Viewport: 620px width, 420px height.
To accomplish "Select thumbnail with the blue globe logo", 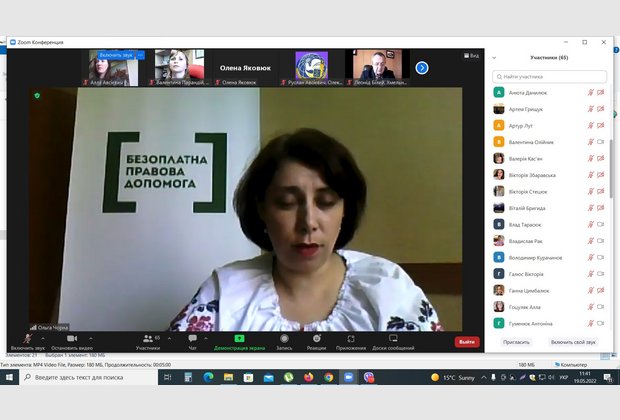I will tap(312, 67).
